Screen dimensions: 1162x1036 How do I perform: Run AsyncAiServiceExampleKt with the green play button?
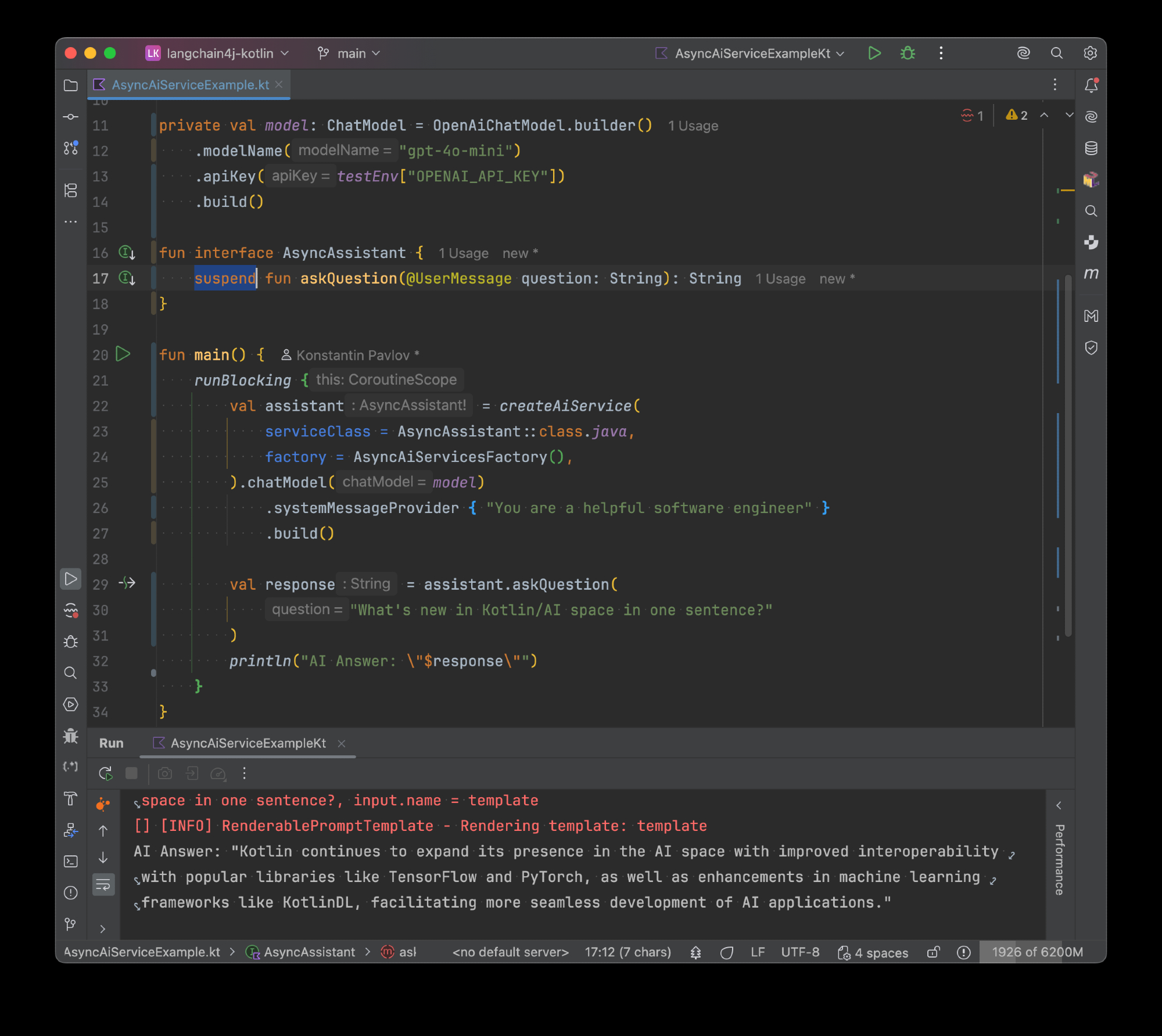tap(874, 53)
